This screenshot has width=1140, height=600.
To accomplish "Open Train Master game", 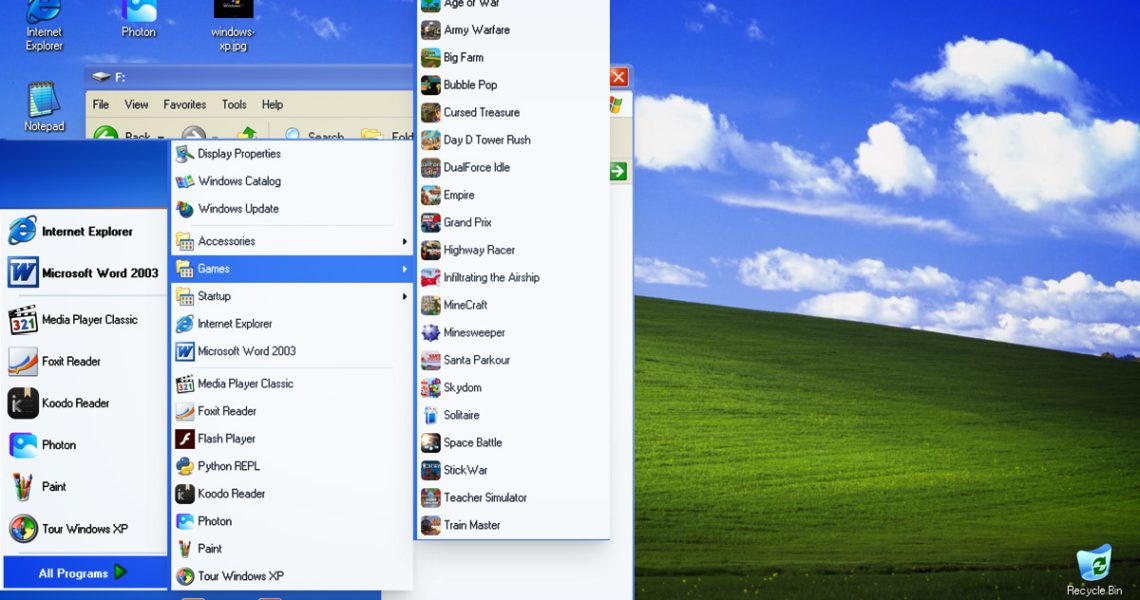I will (513, 525).
